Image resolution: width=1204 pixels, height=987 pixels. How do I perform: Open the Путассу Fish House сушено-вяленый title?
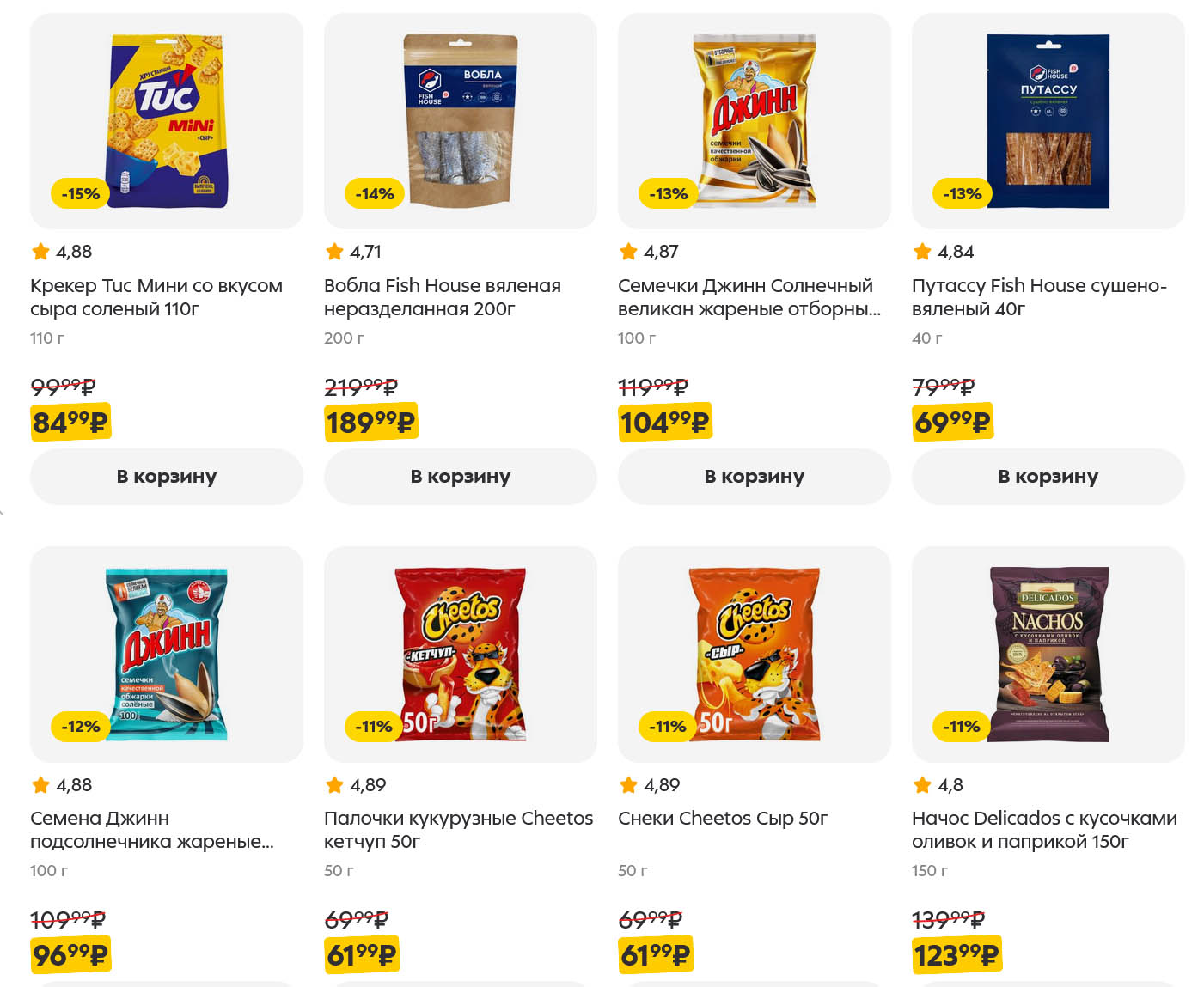1038,297
